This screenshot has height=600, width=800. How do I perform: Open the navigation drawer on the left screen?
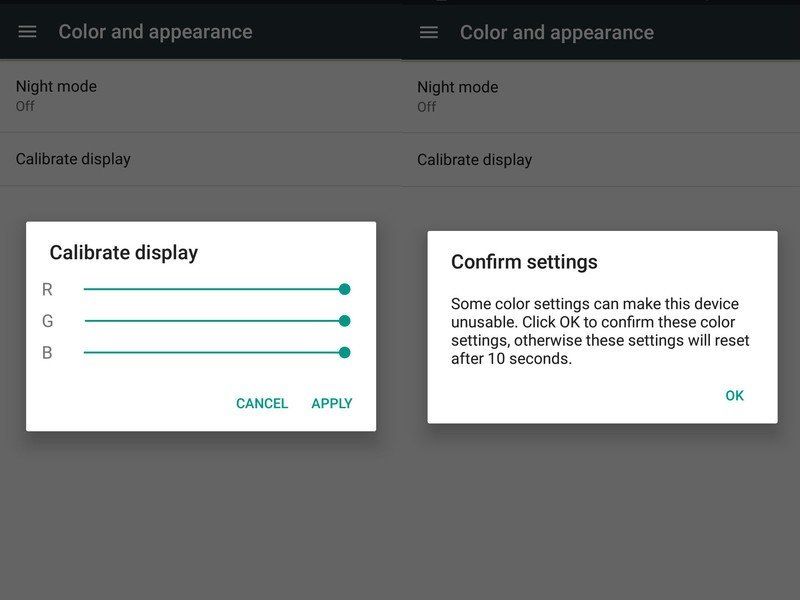[x=27, y=31]
